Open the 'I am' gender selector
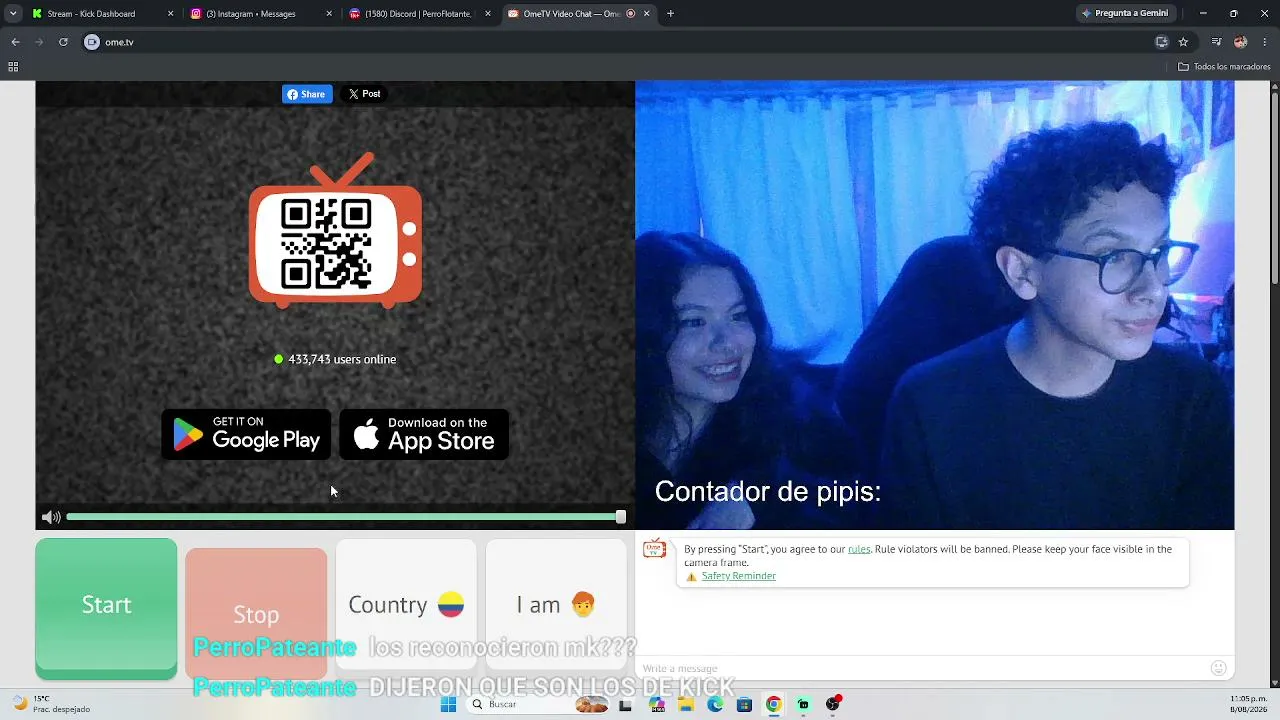Viewport: 1280px width, 720px height. [556, 604]
